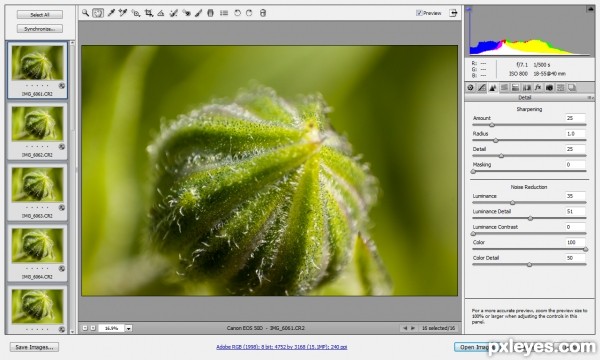
Task: Click the Select All button
Action: [40, 15]
